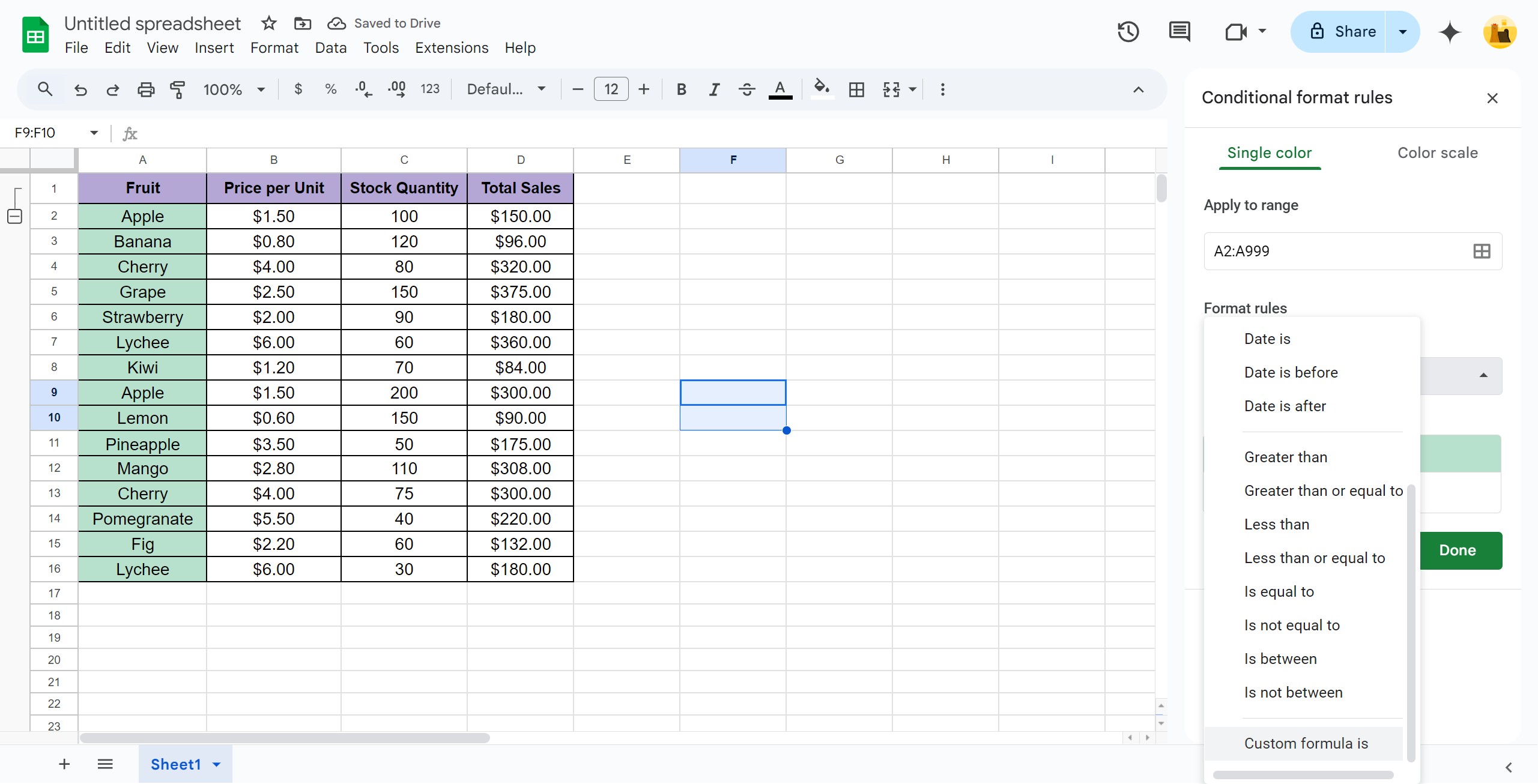Viewport: 1538px width, 784px height.
Task: Format as currency
Action: click(x=298, y=89)
